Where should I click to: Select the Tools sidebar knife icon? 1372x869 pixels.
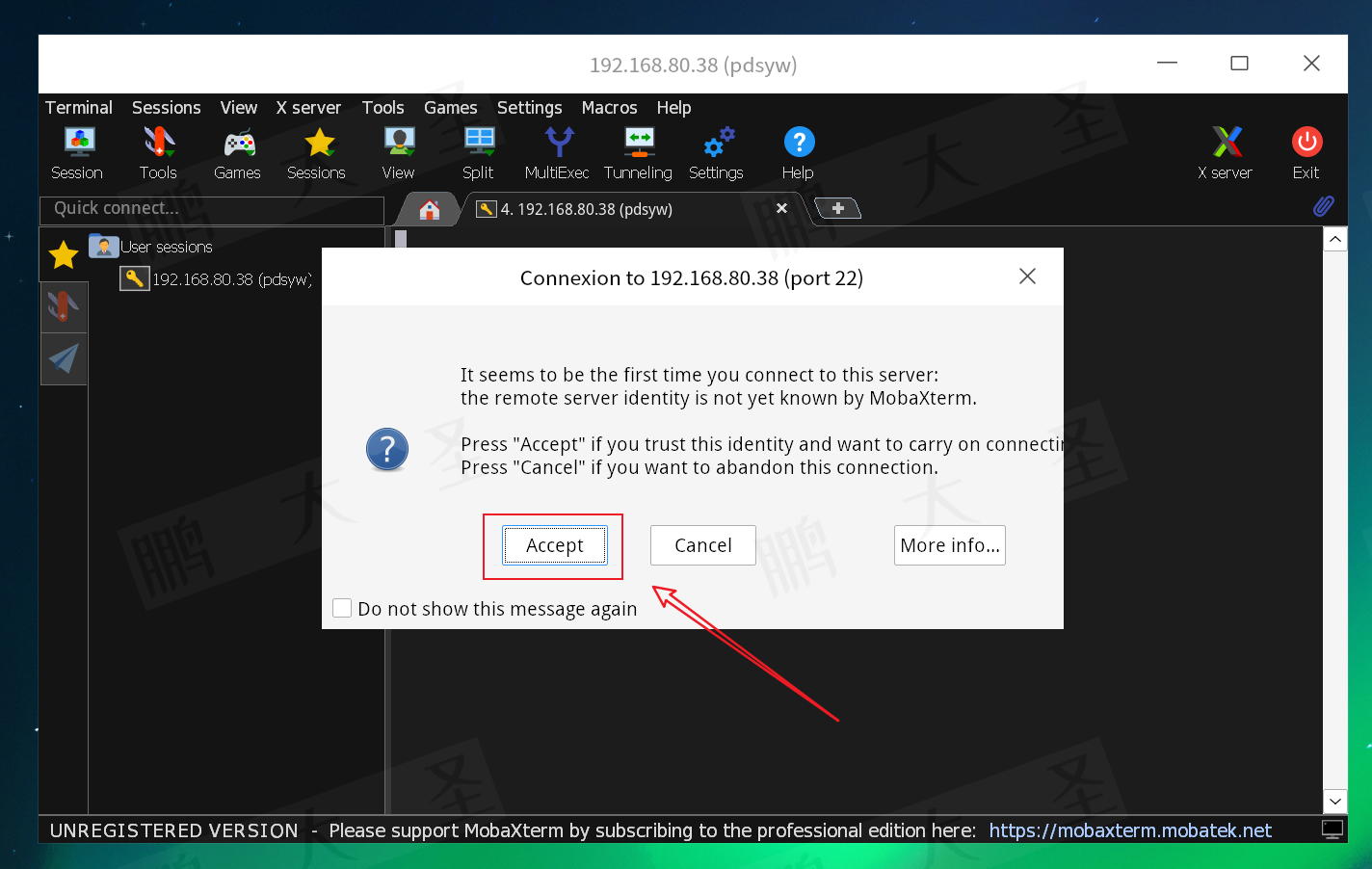64,306
